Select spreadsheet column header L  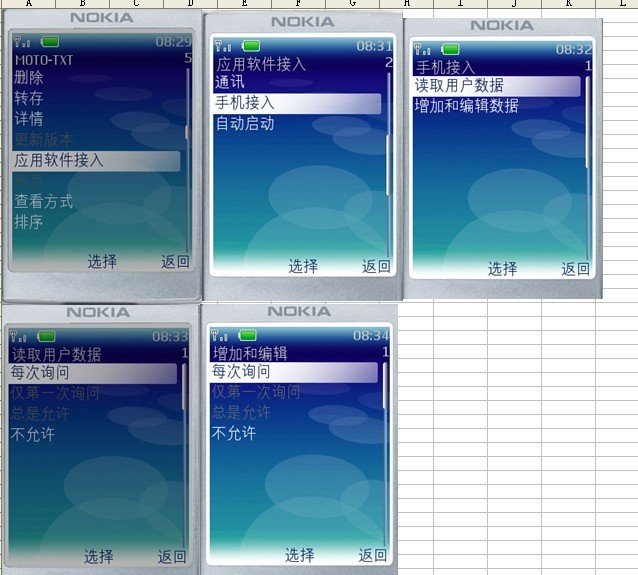[623, 4]
